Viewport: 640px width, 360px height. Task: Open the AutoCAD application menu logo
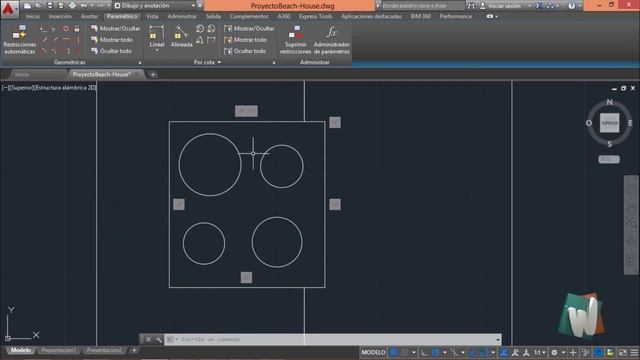[9, 9]
